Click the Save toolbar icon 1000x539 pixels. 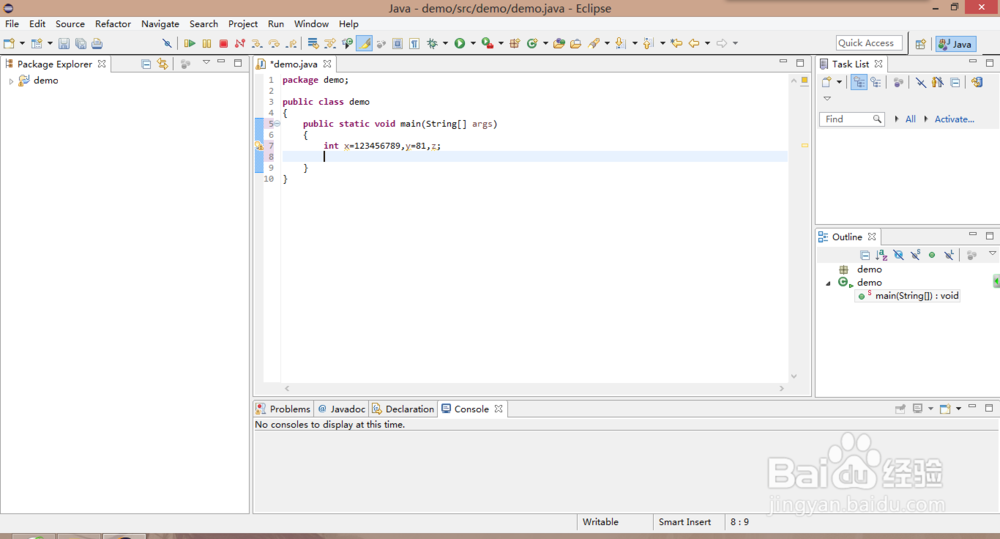coord(64,43)
